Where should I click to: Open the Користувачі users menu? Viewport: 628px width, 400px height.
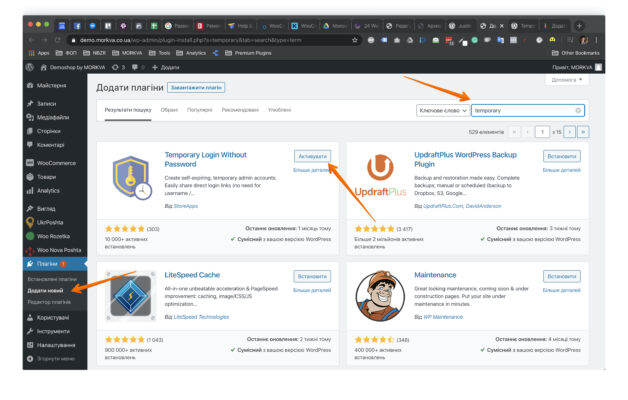[x=52, y=318]
